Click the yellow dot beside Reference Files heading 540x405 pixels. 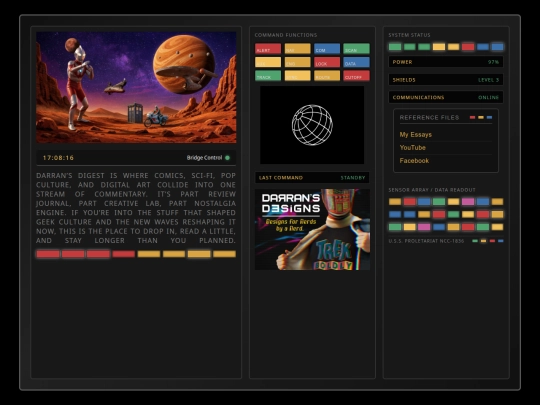click(481, 117)
